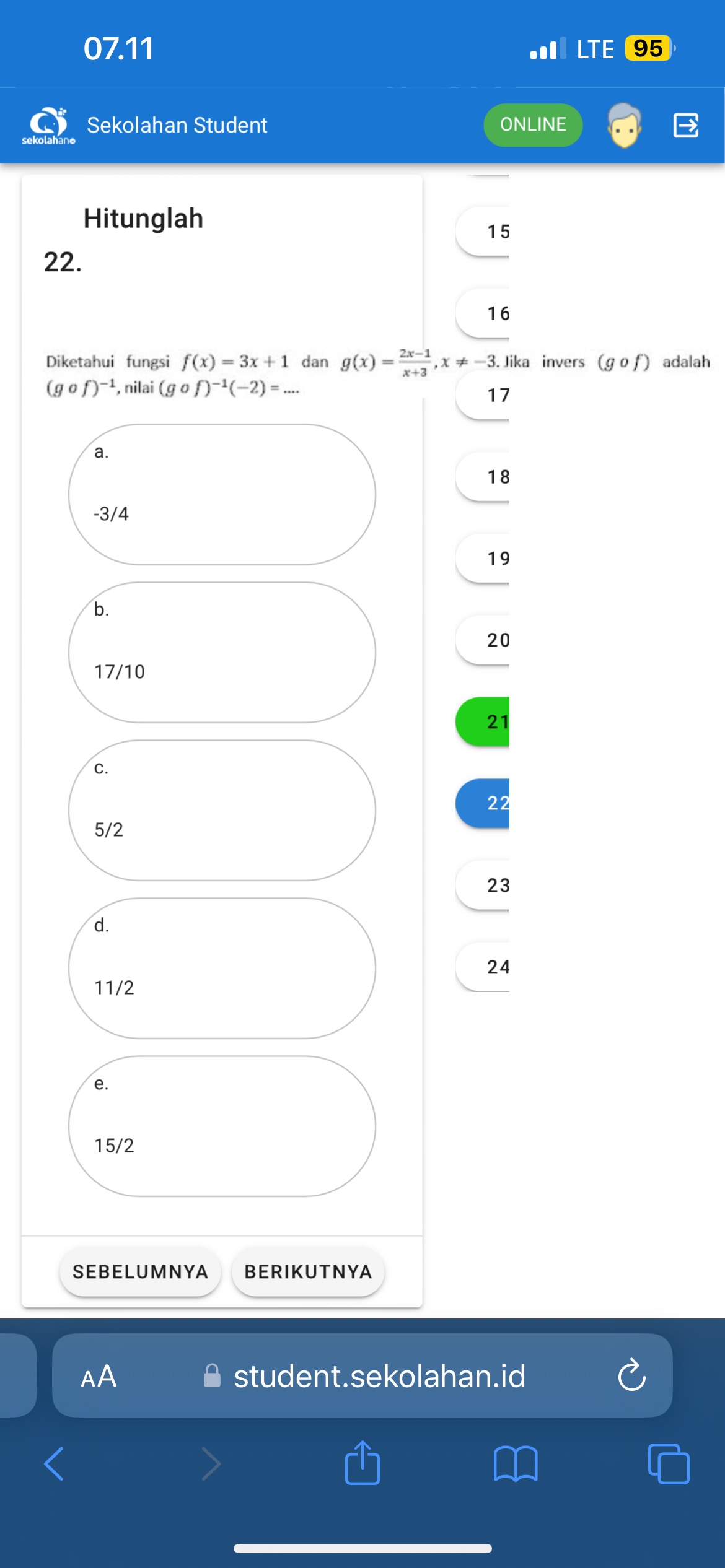Pick answer e. 15/2

coord(222,1126)
